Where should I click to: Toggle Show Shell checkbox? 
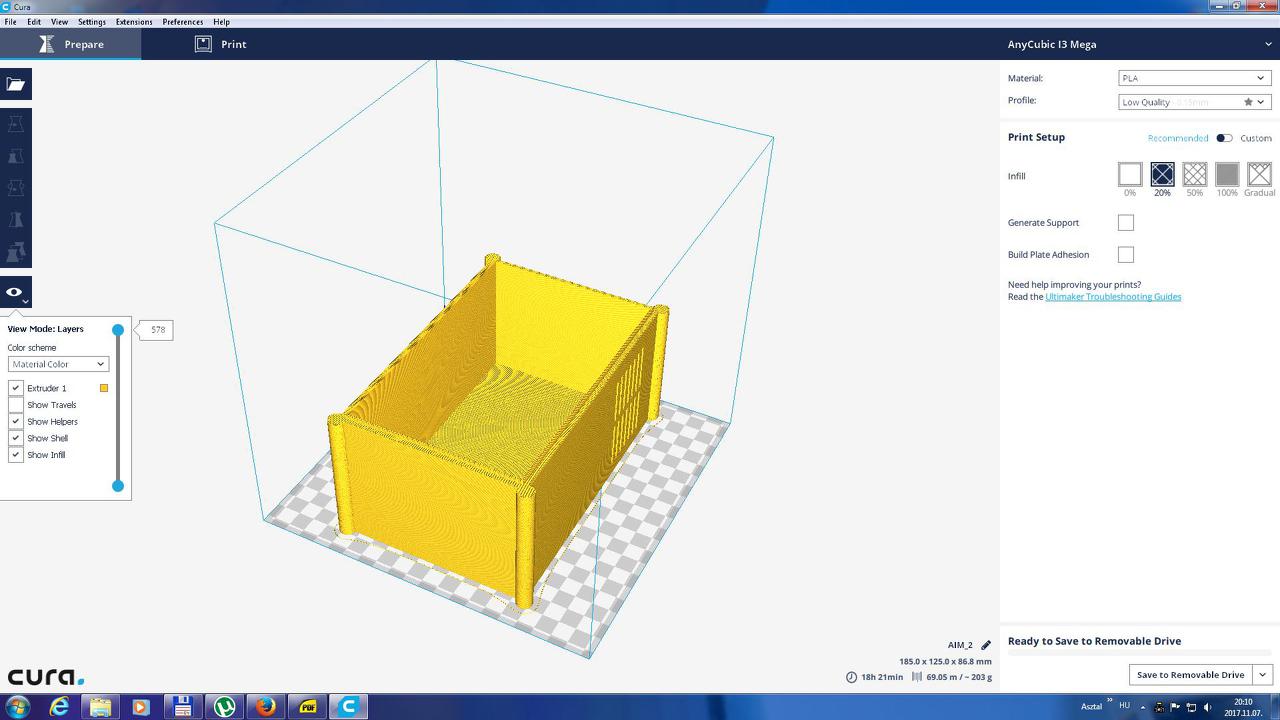click(x=16, y=438)
